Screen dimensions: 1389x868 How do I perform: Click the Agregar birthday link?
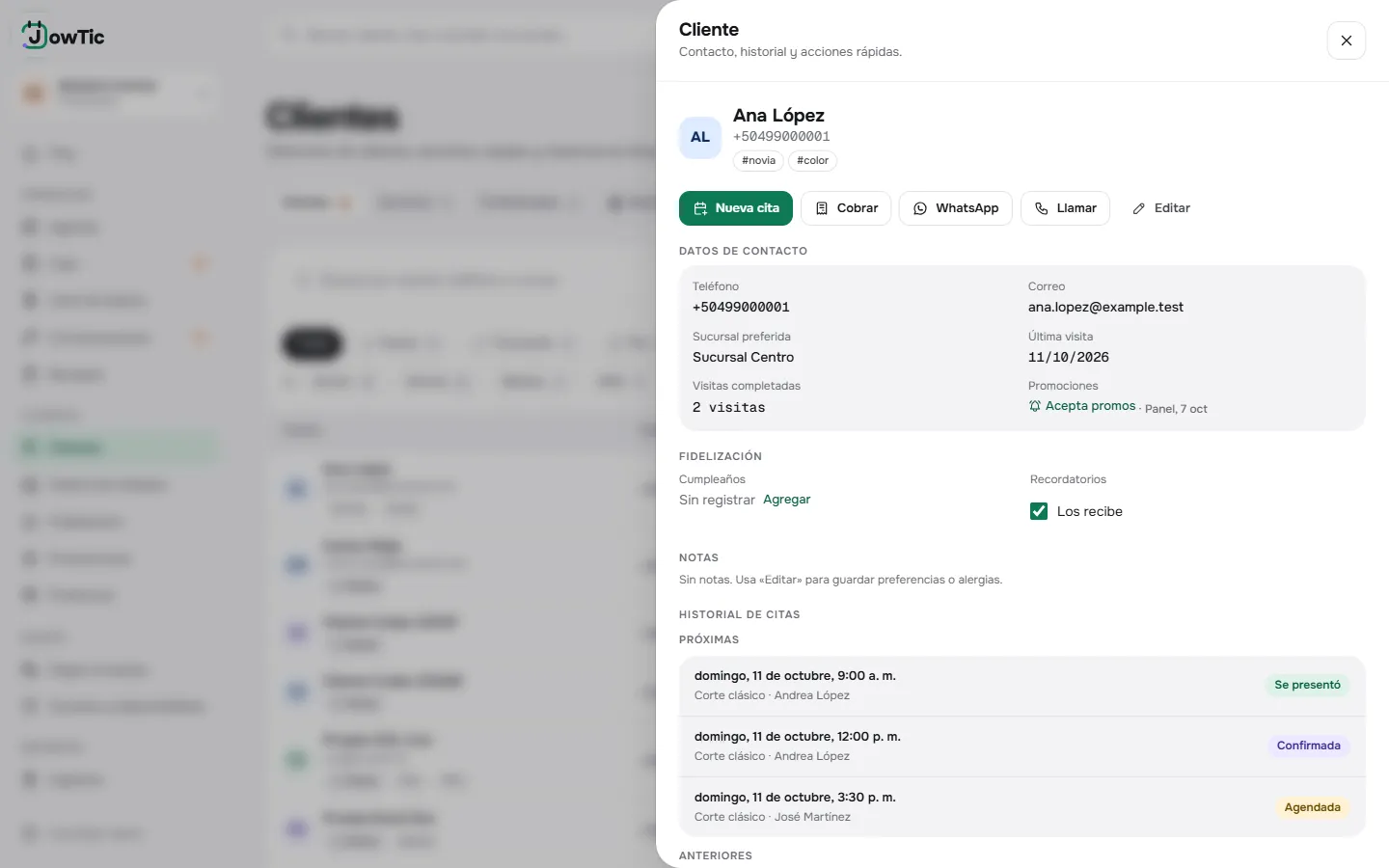[x=787, y=500]
